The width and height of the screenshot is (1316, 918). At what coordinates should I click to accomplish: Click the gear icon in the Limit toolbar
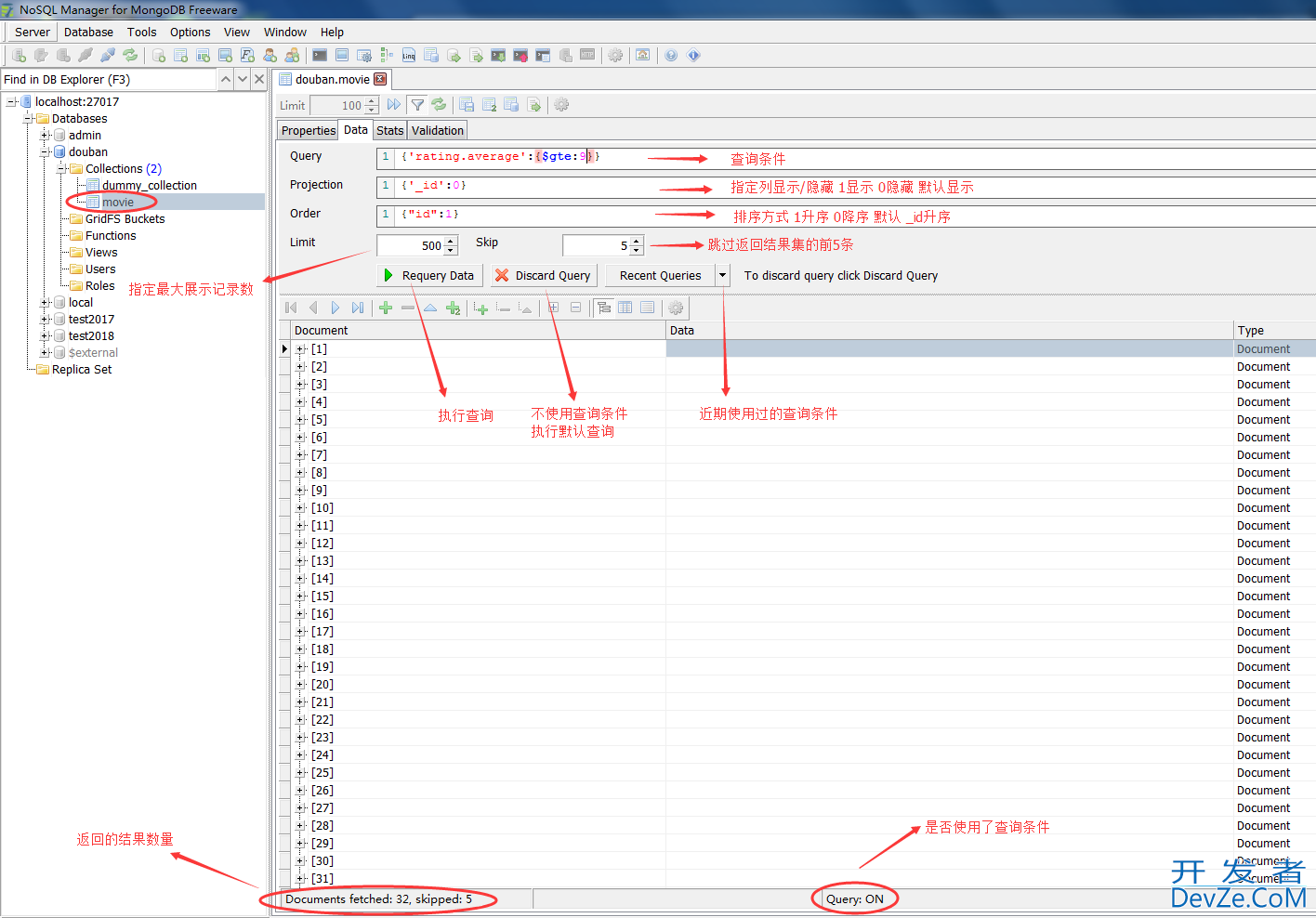(x=561, y=105)
